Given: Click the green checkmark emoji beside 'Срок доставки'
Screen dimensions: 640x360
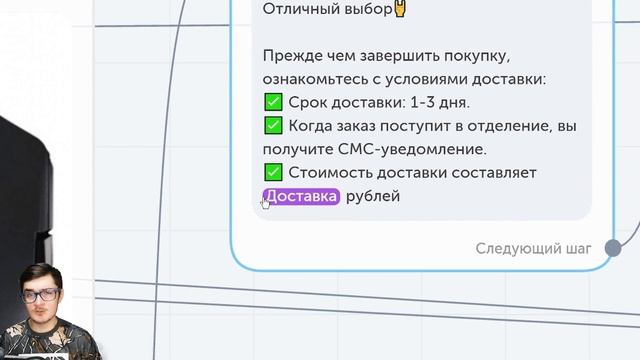Looking at the screenshot, I should point(273,102).
